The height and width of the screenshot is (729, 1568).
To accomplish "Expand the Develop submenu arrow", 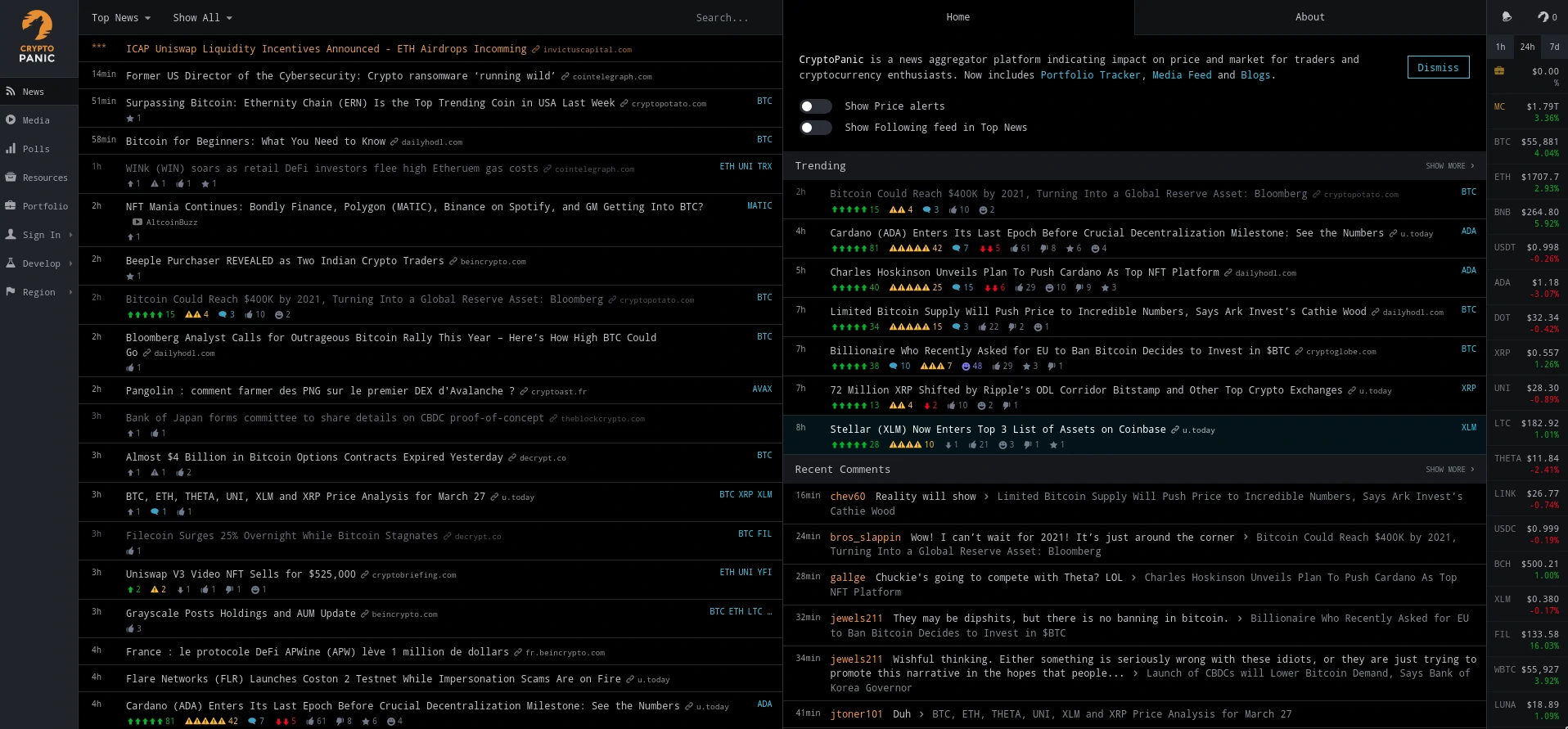I will pyautogui.click(x=71, y=263).
